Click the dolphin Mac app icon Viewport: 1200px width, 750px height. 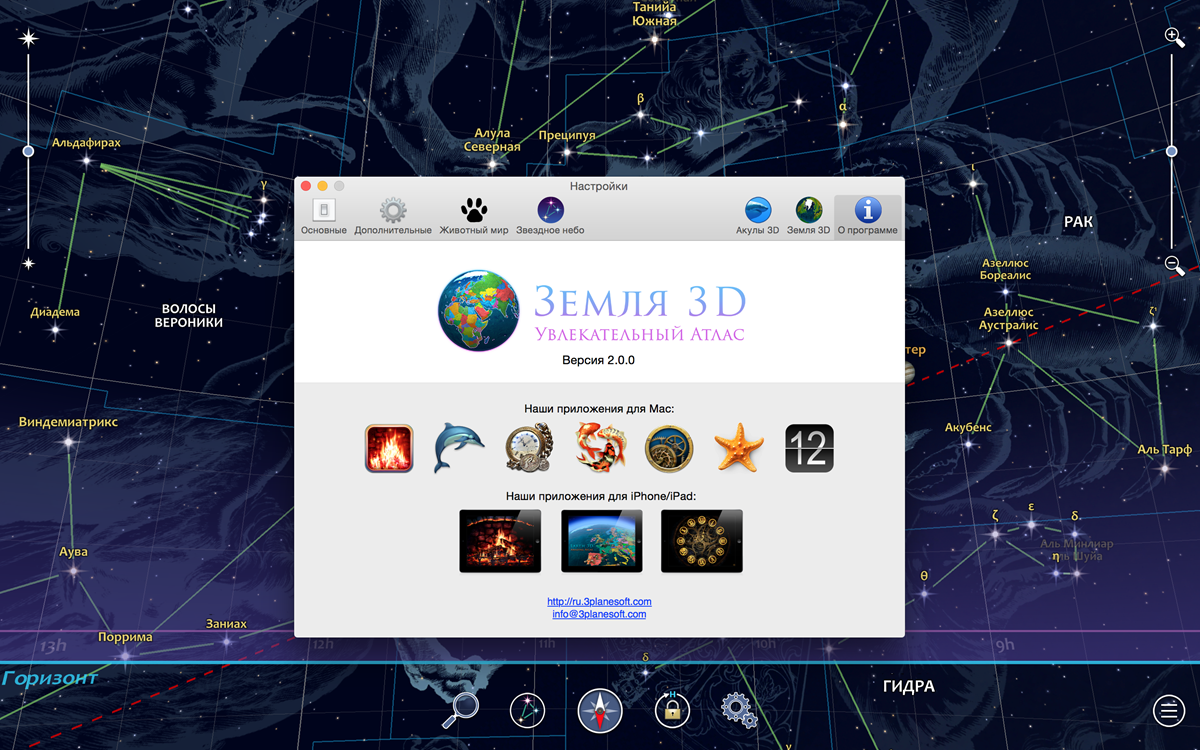(x=459, y=449)
